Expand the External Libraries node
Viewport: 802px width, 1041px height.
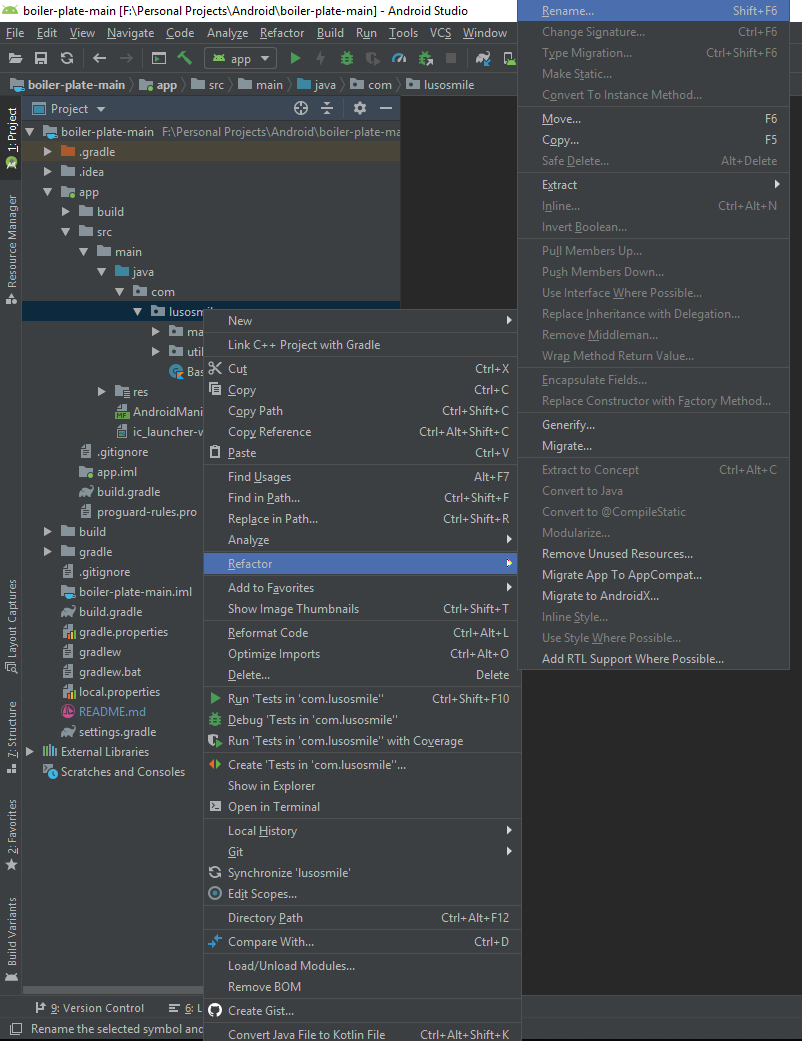tap(30, 752)
